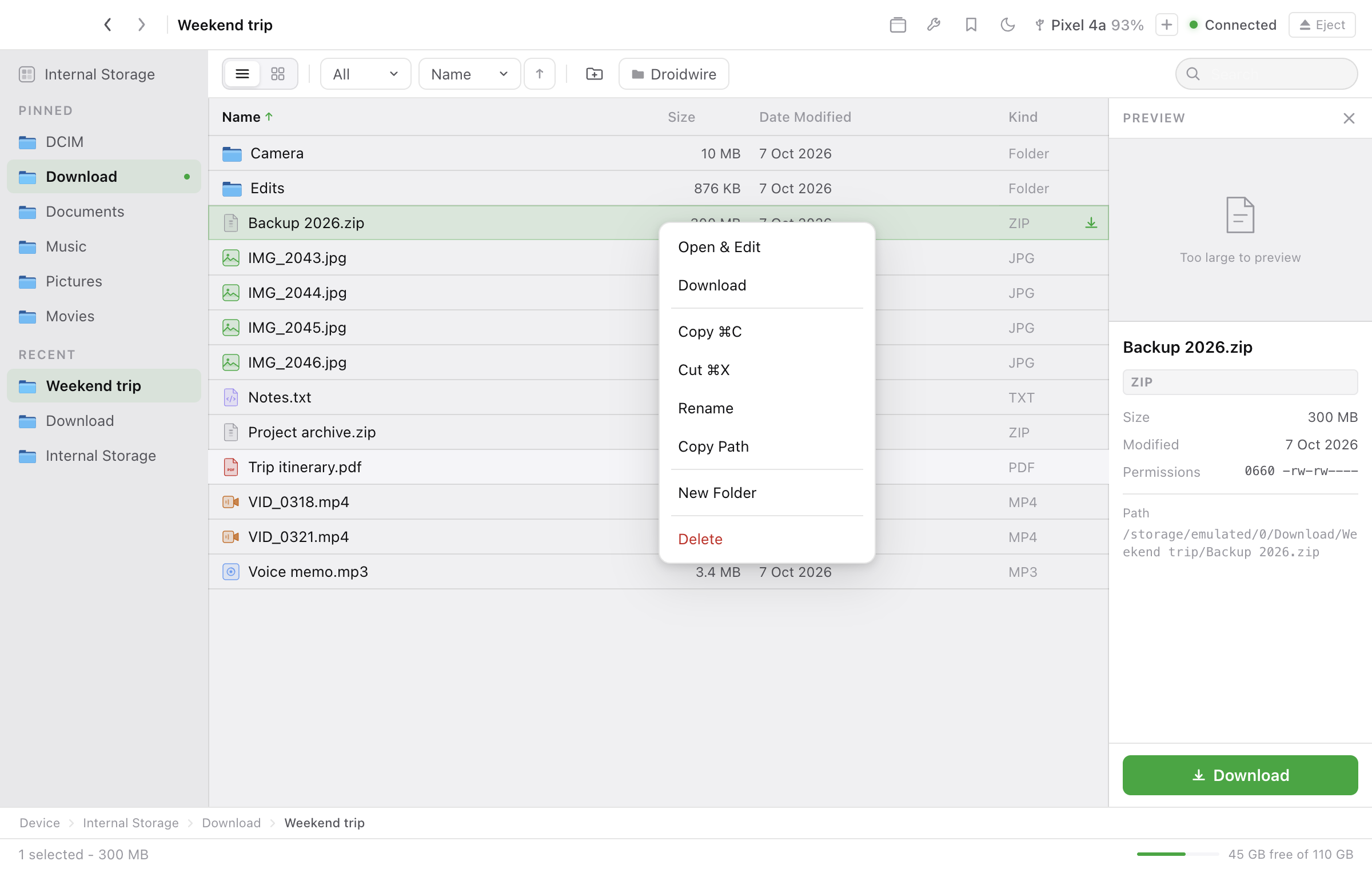Choose Rename in the context menu
The height and width of the screenshot is (869, 1372).
767,408
